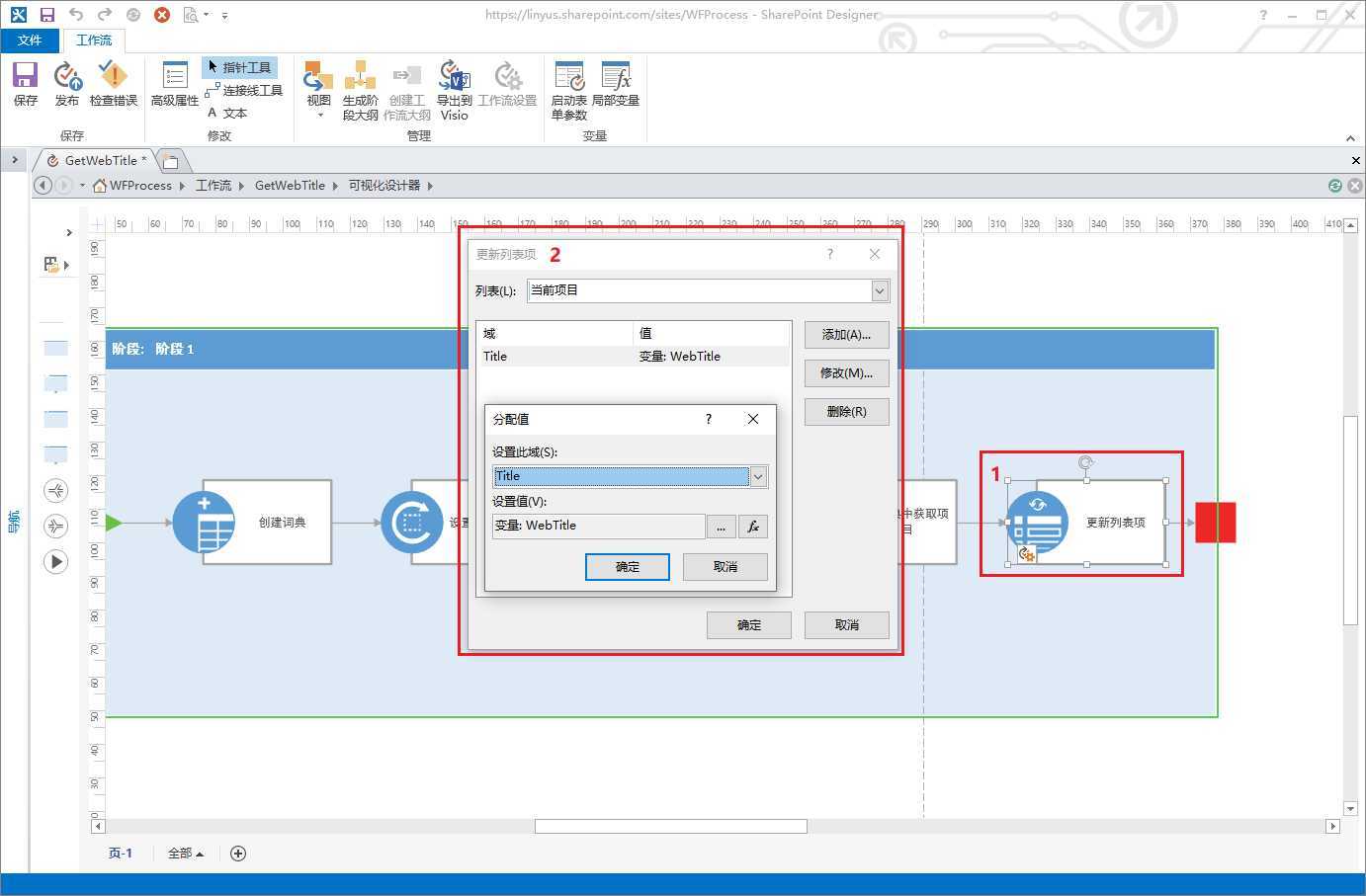Image resolution: width=1366 pixels, height=896 pixels.
Task: Switch to the GetWebTitle document tab
Action: tap(99, 160)
